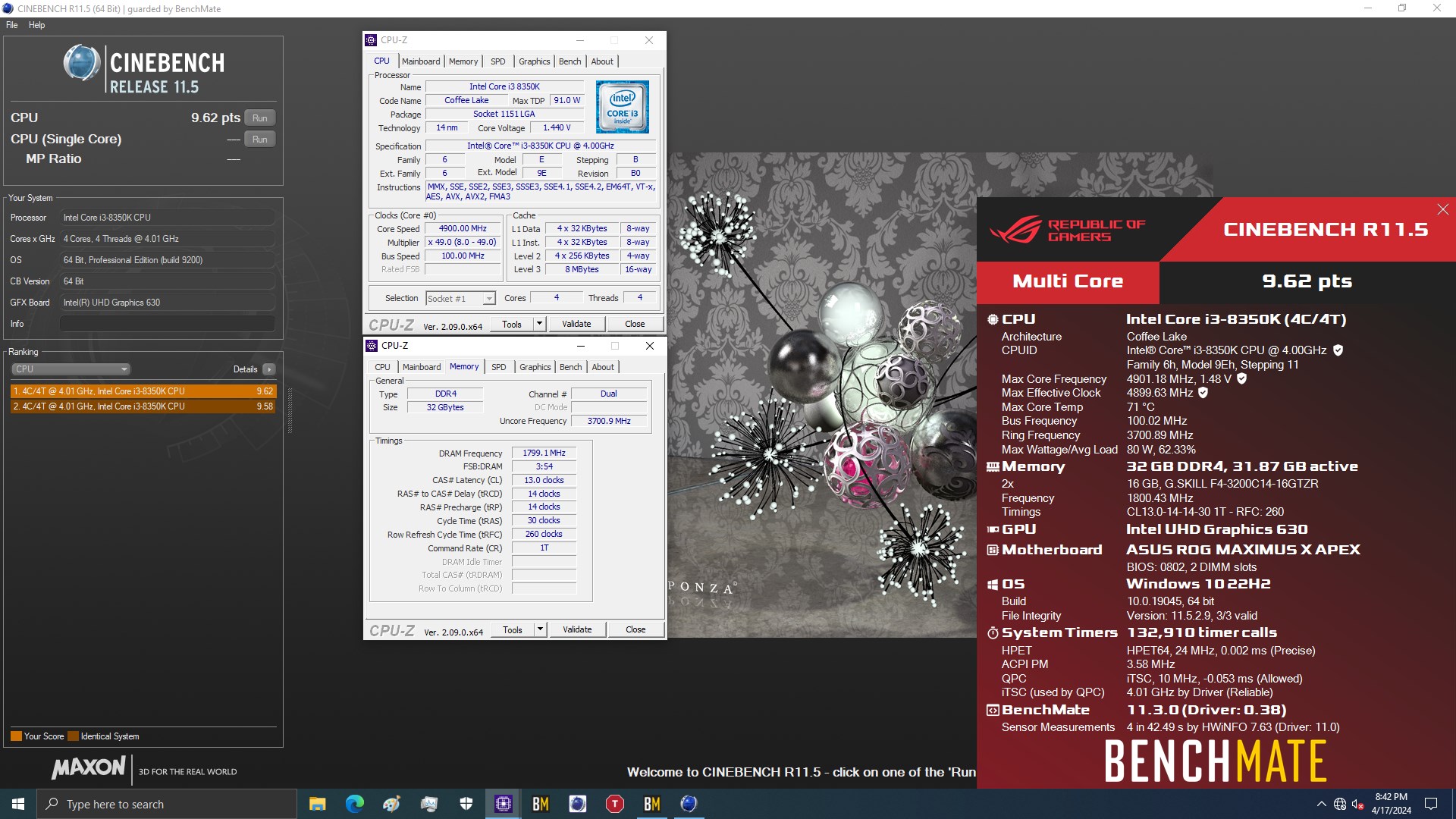Open first BenchMate BM icon in taskbar

tap(540, 804)
